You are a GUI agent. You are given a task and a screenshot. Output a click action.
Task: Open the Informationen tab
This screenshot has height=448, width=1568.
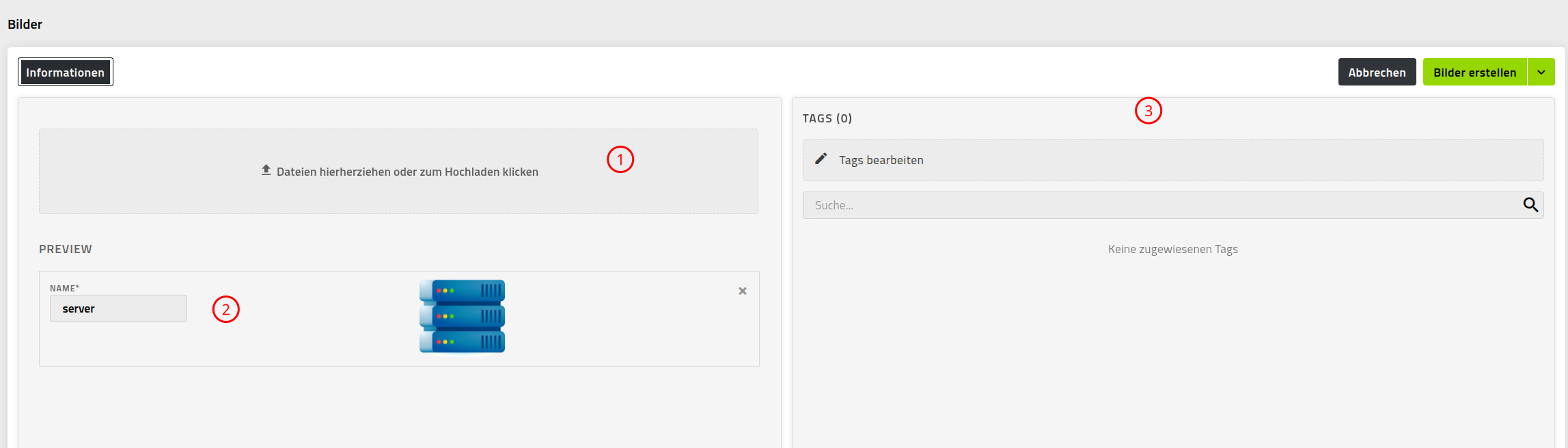coord(66,72)
